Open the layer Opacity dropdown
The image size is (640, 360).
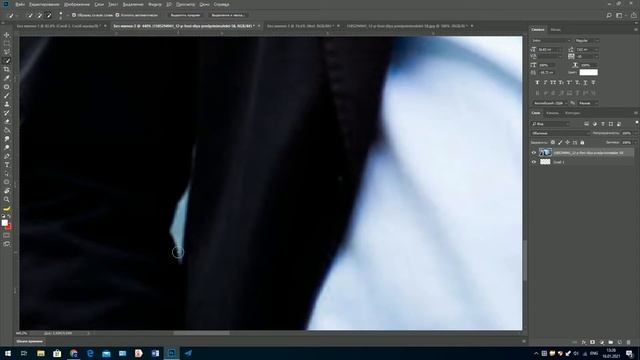[x=628, y=133]
